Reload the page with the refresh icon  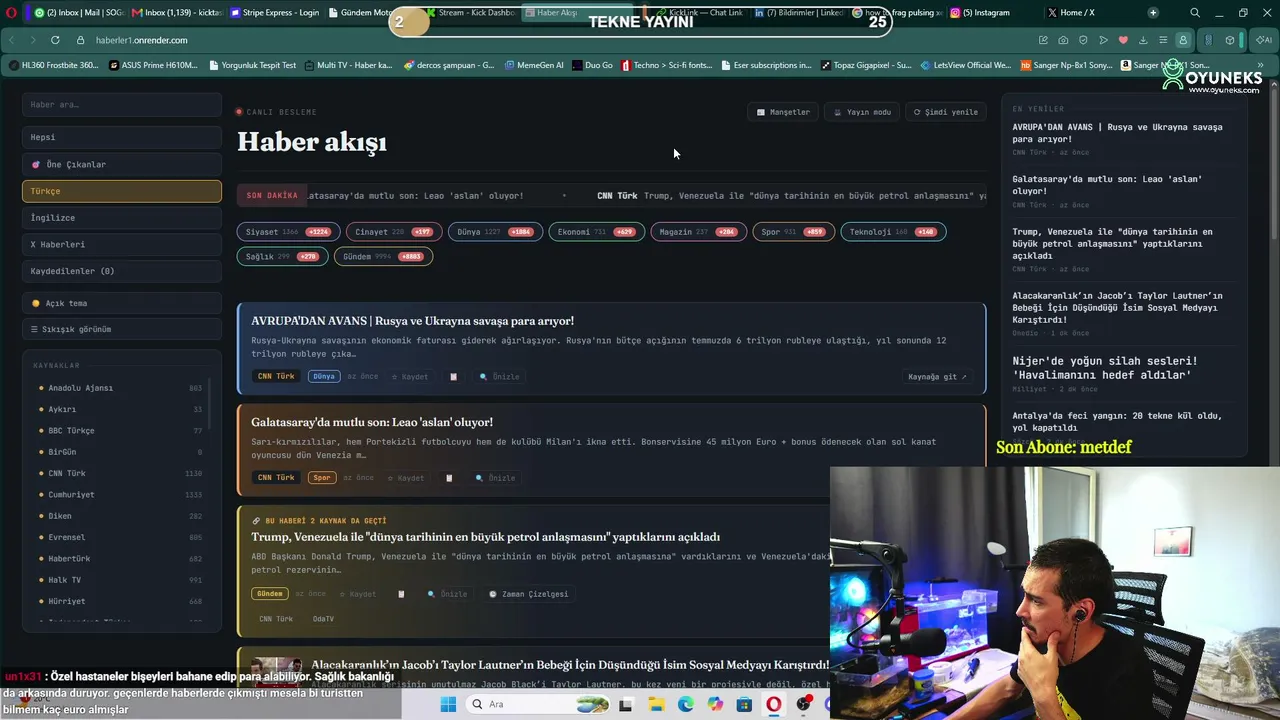54,40
